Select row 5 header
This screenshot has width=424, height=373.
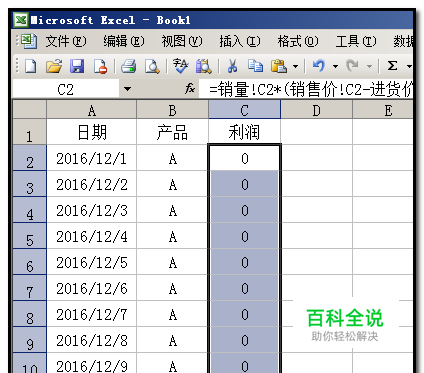(x=29, y=236)
